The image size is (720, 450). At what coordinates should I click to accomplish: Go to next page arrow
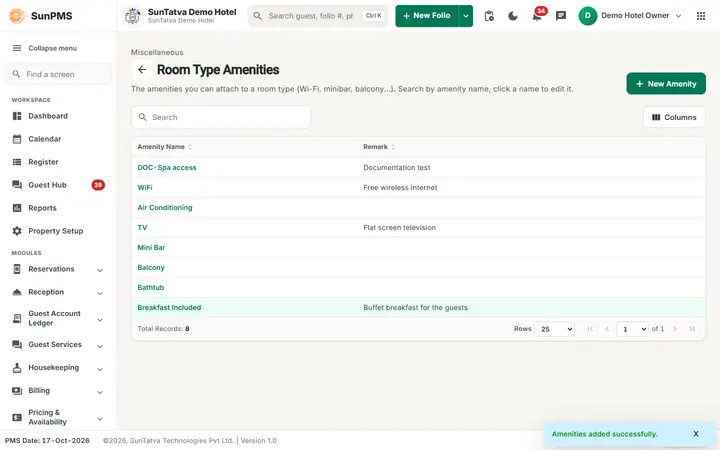point(675,329)
